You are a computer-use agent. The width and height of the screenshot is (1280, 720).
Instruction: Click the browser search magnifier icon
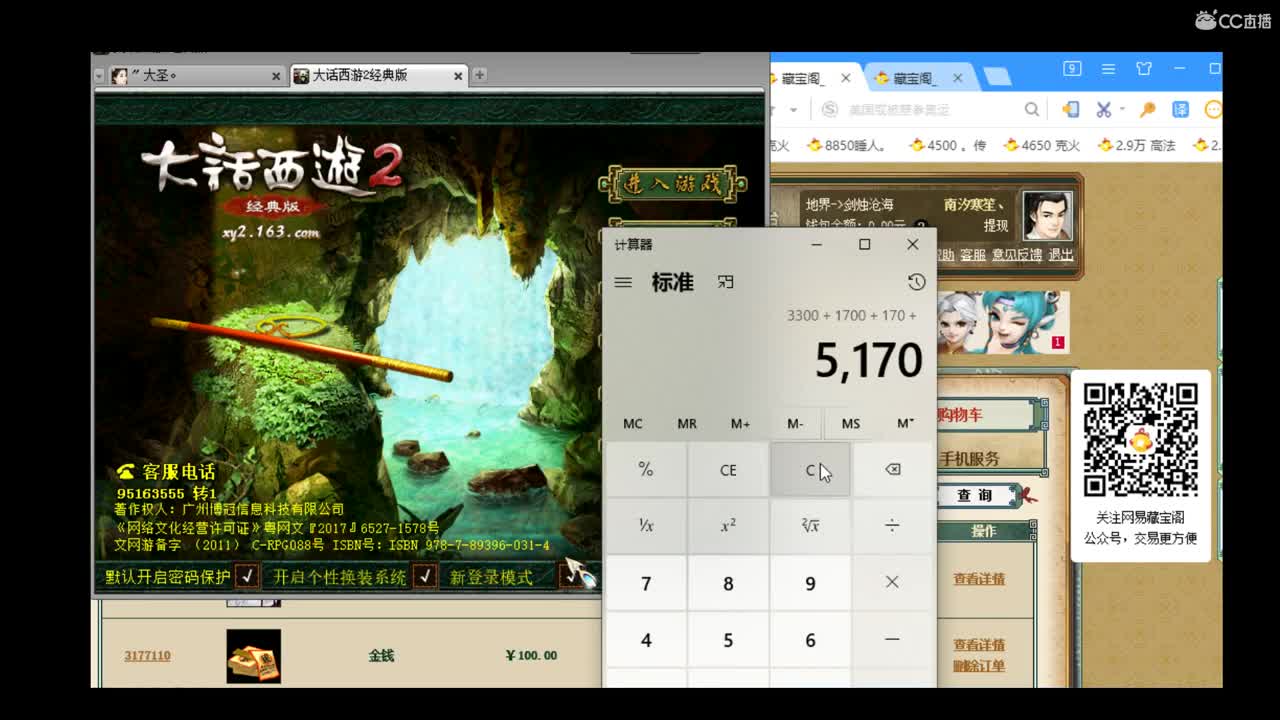point(1032,109)
